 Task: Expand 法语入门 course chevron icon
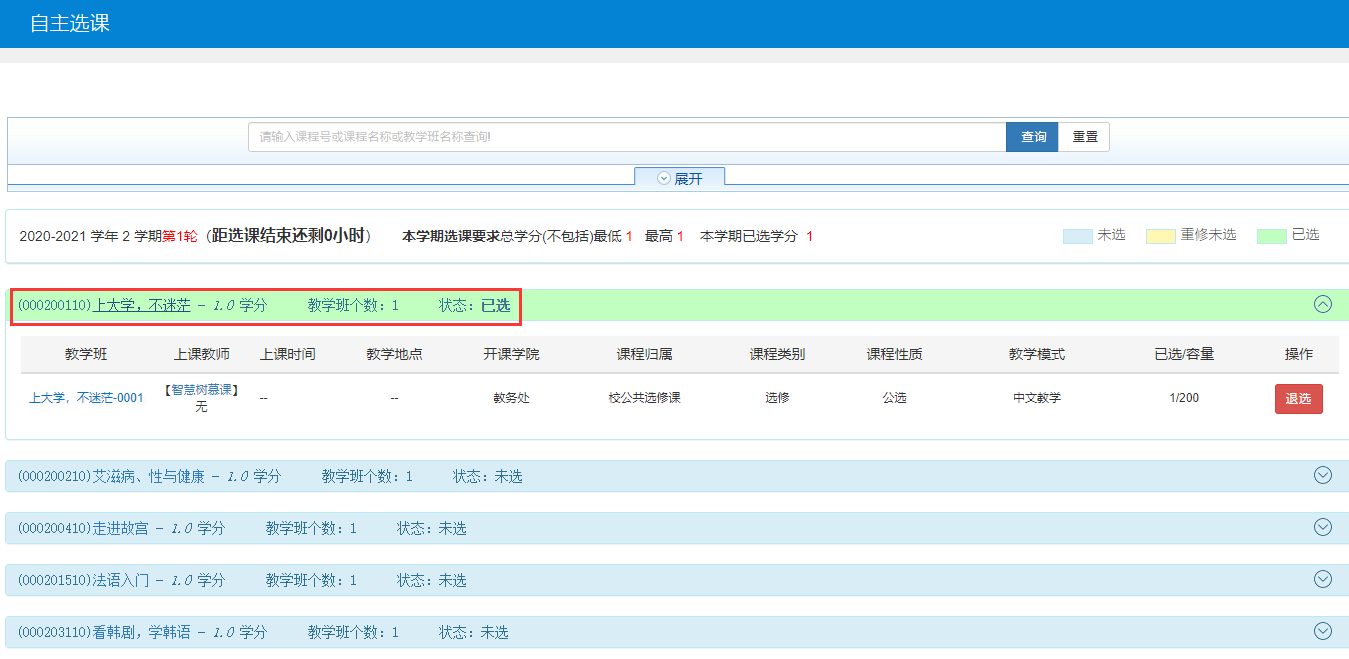1322,579
